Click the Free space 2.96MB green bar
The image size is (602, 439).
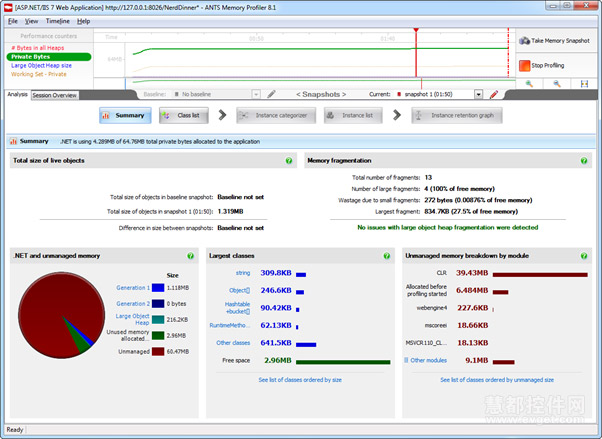(x=343, y=362)
